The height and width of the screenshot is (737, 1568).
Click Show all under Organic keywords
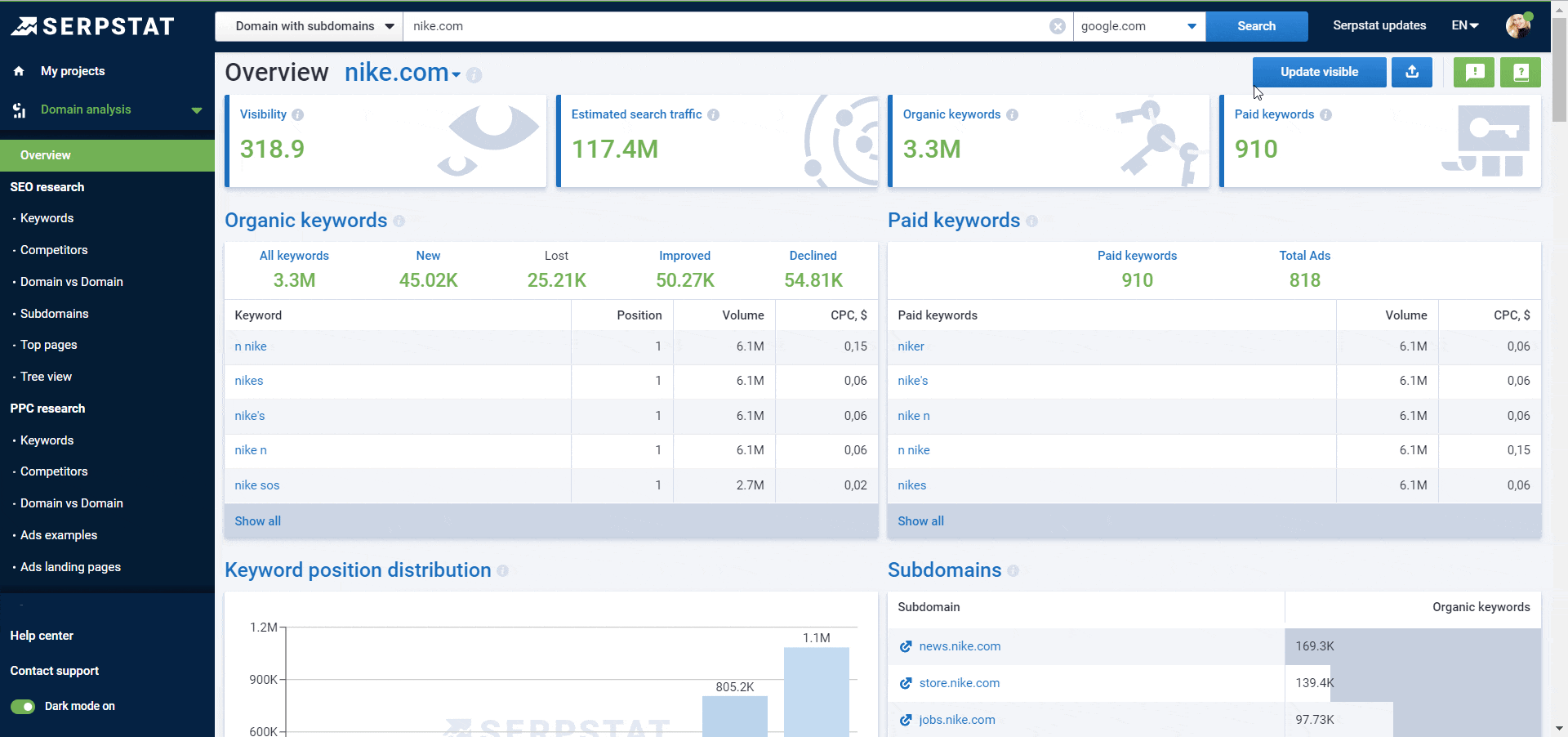tap(258, 521)
